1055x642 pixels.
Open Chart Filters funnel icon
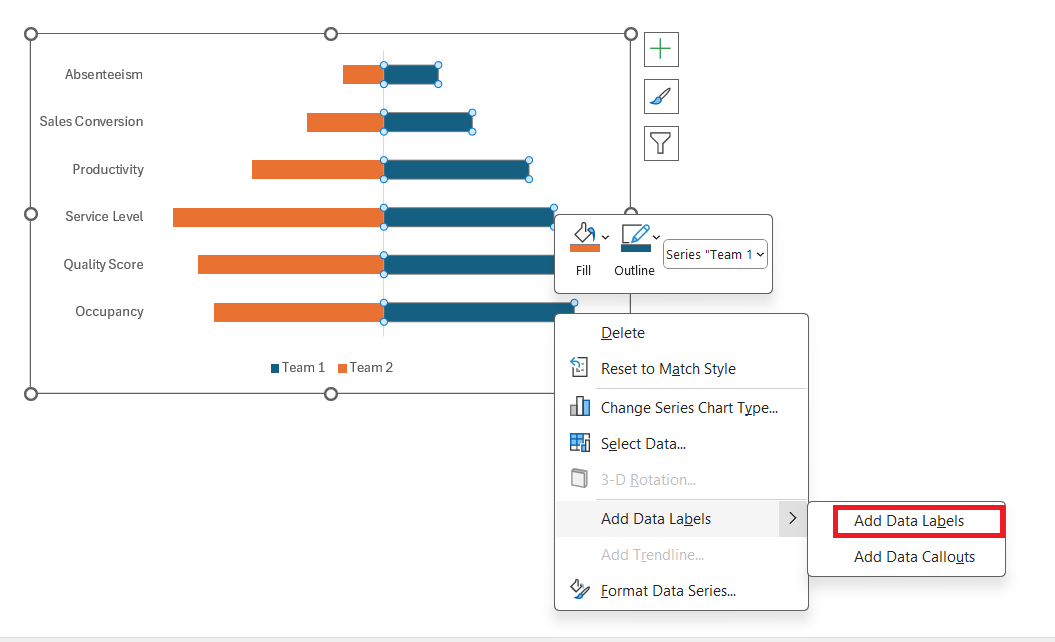[661, 143]
